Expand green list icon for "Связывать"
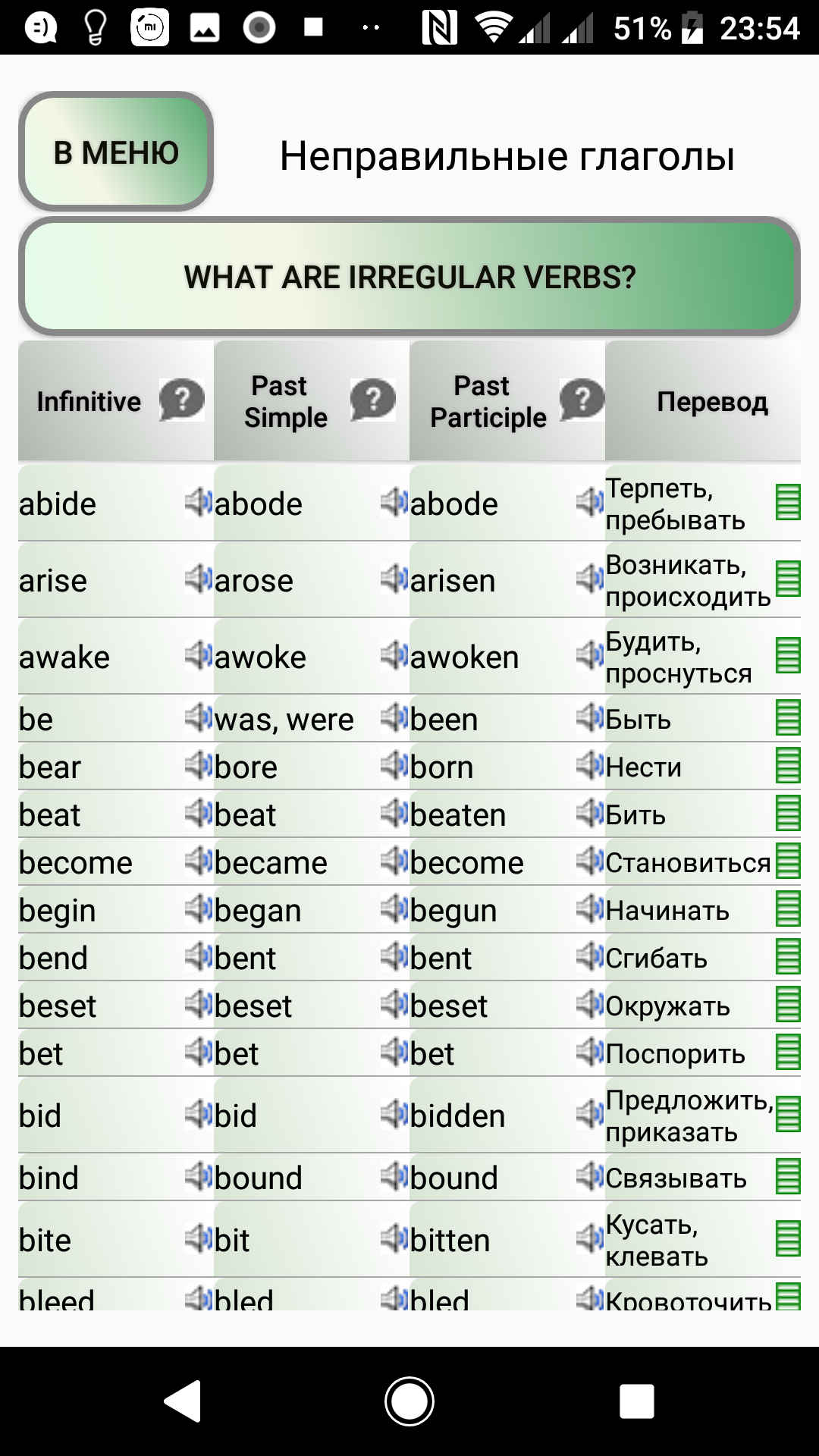Image resolution: width=819 pixels, height=1456 pixels. point(788,1176)
